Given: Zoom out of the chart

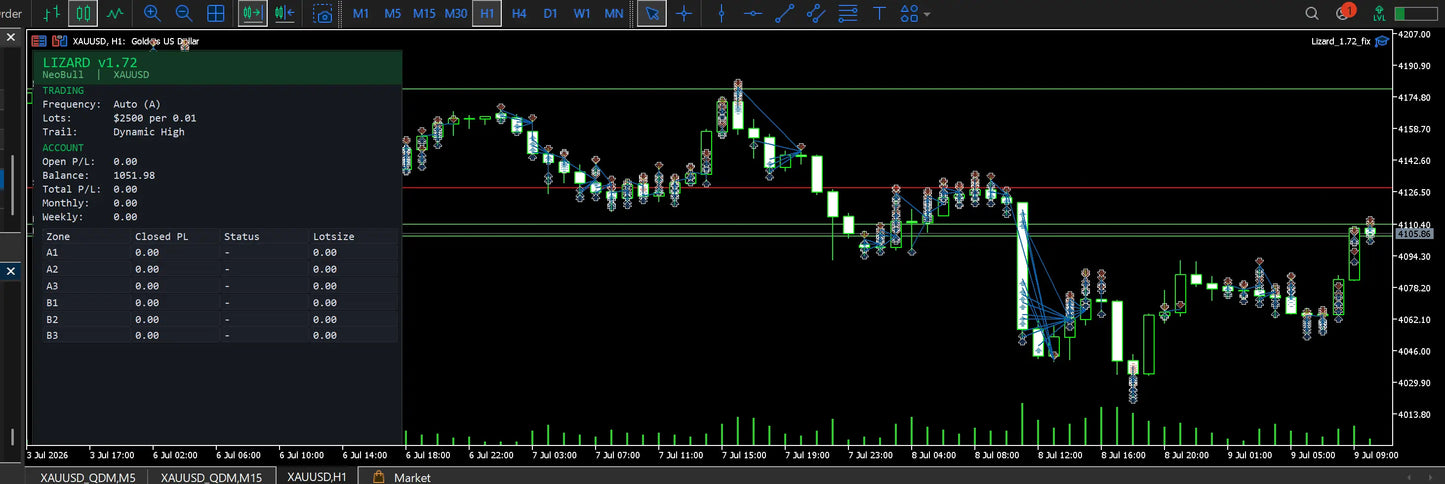Looking at the screenshot, I should 184,14.
